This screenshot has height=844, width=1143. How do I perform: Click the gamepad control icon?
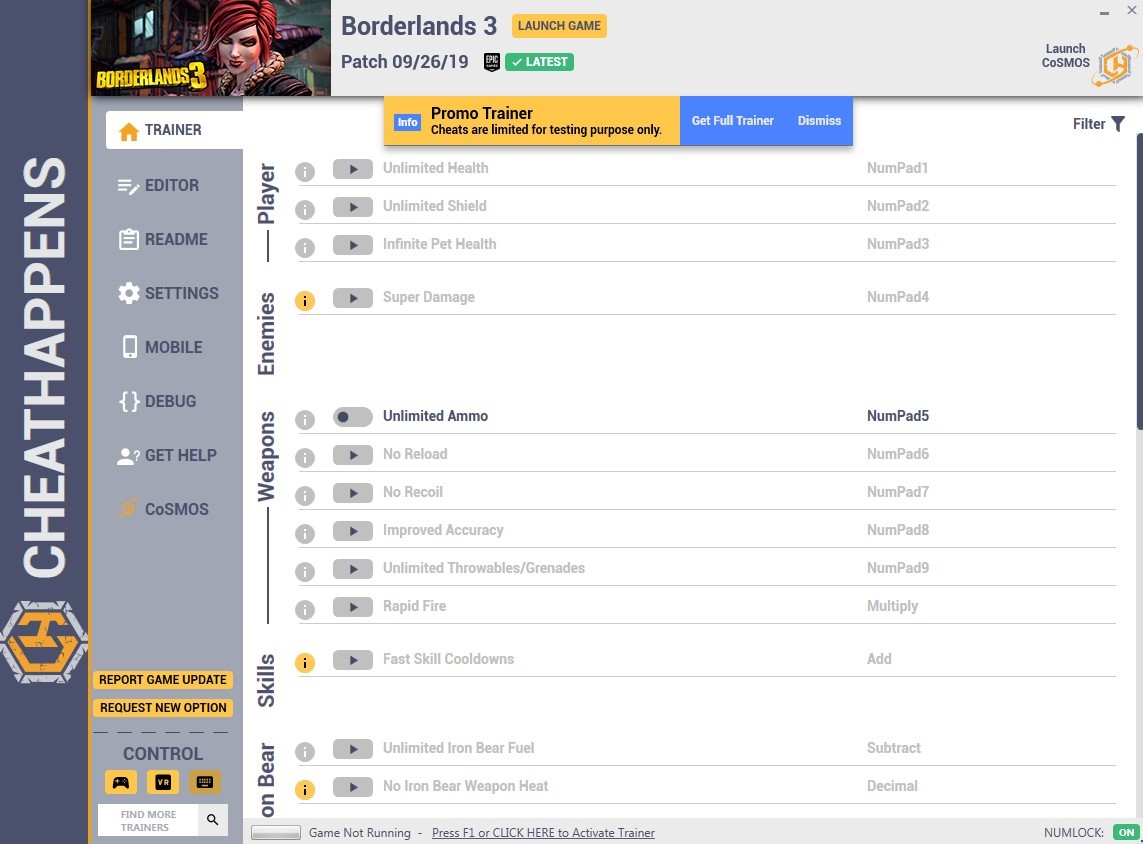121,782
